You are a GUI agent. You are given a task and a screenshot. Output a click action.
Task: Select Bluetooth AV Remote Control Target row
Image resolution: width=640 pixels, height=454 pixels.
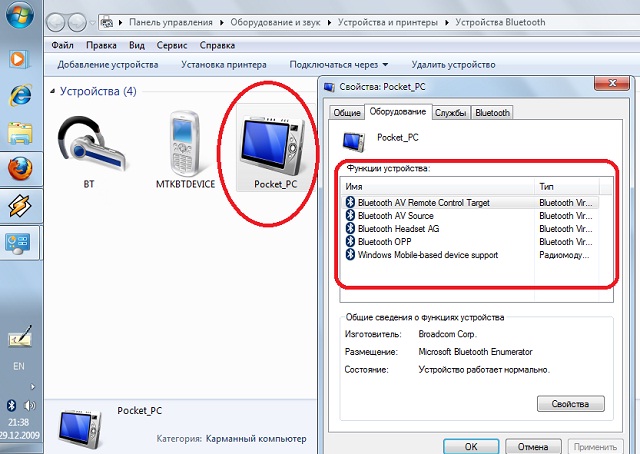[469, 203]
